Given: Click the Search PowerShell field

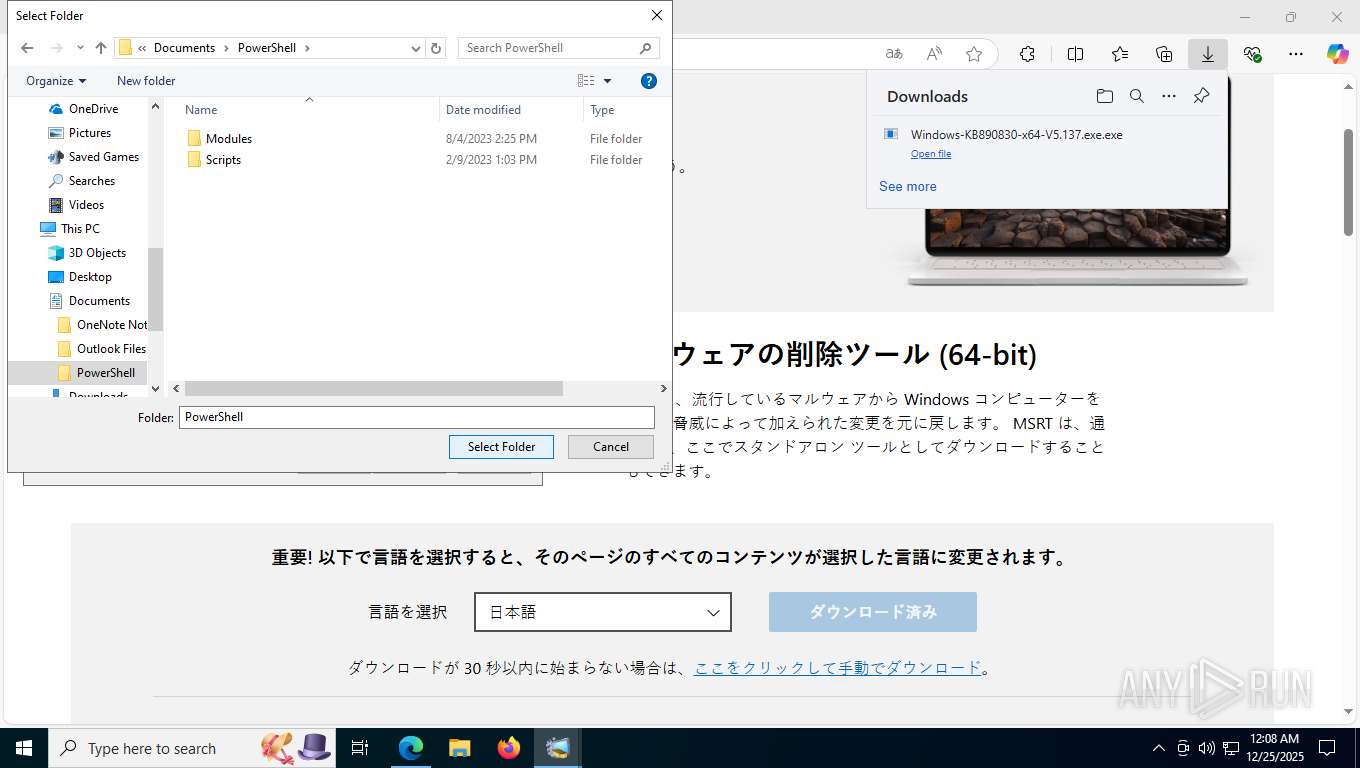Looking at the screenshot, I should click(558, 48).
